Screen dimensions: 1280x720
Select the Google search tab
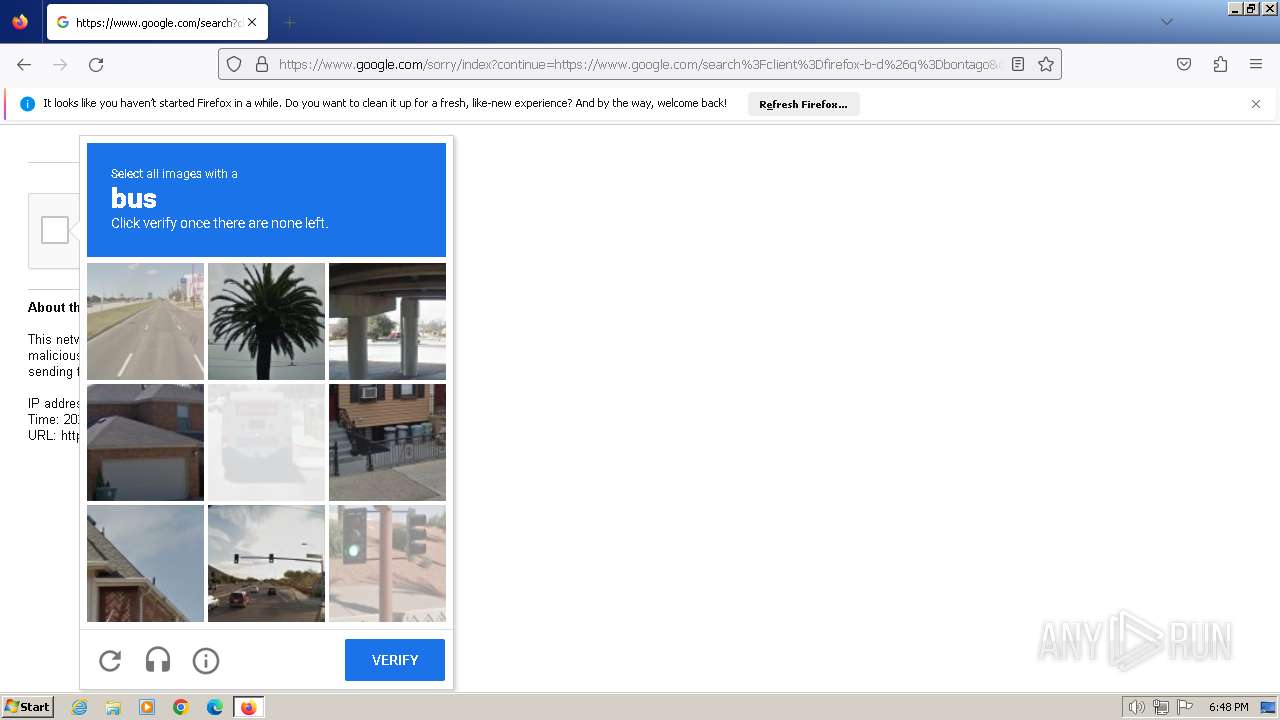pos(157,22)
